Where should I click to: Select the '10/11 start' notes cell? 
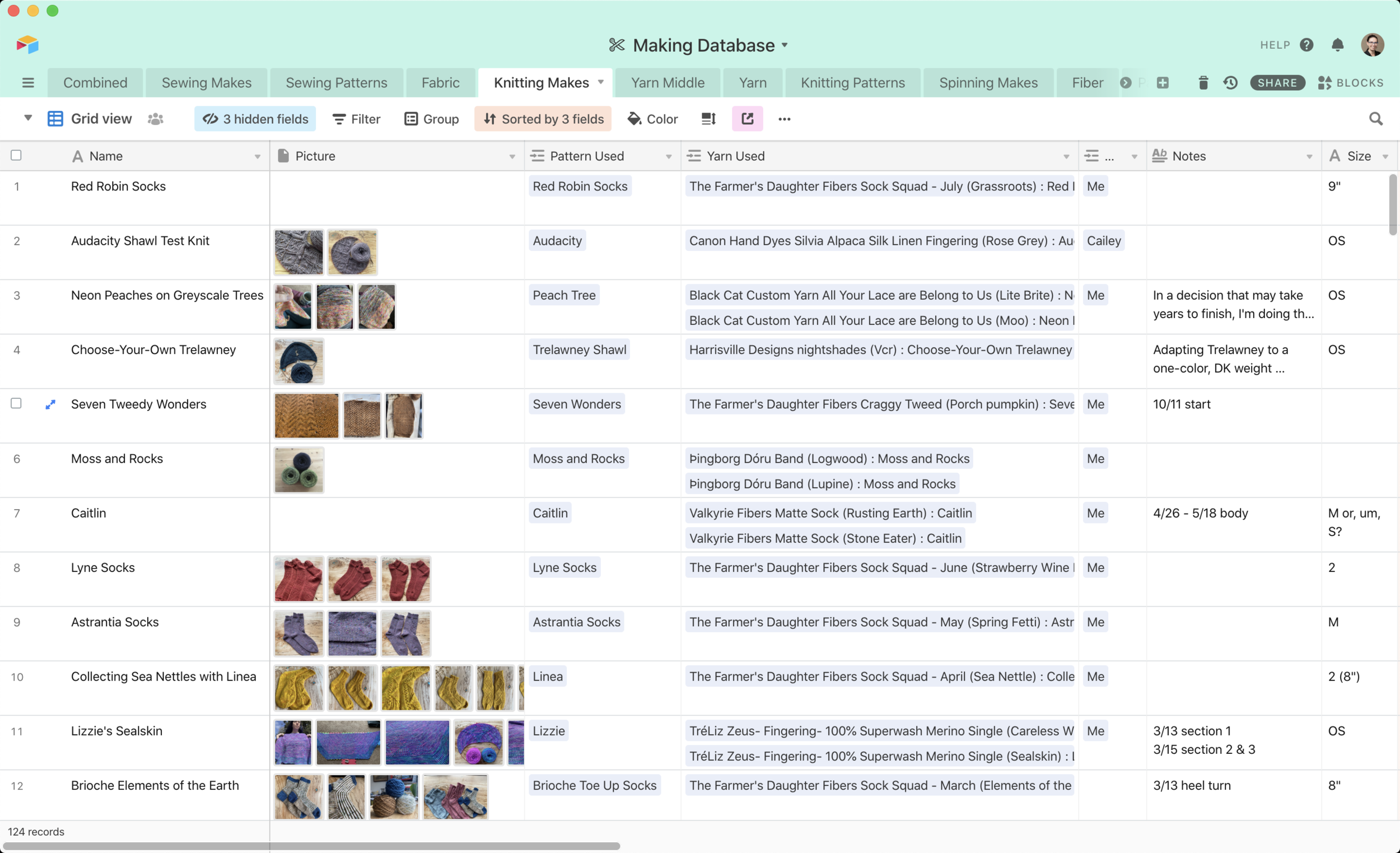pos(1234,416)
